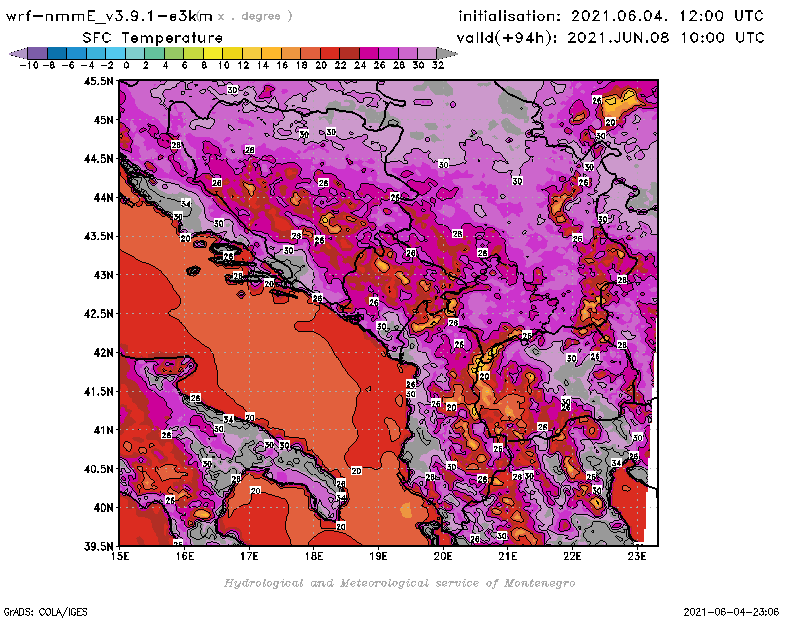Click the '45N' latitude axis label
The width and height of the screenshot is (800, 618).
point(103,120)
